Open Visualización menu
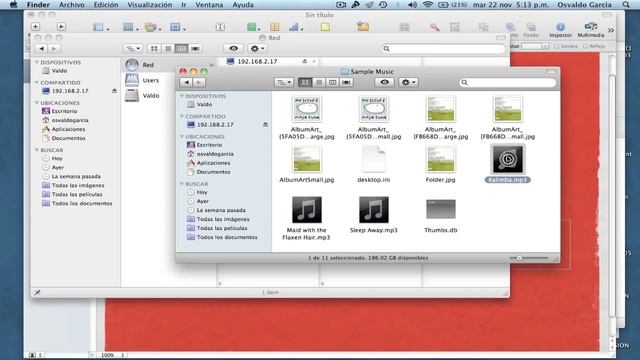The width and height of the screenshot is (640, 360). pyautogui.click(x=149, y=5)
